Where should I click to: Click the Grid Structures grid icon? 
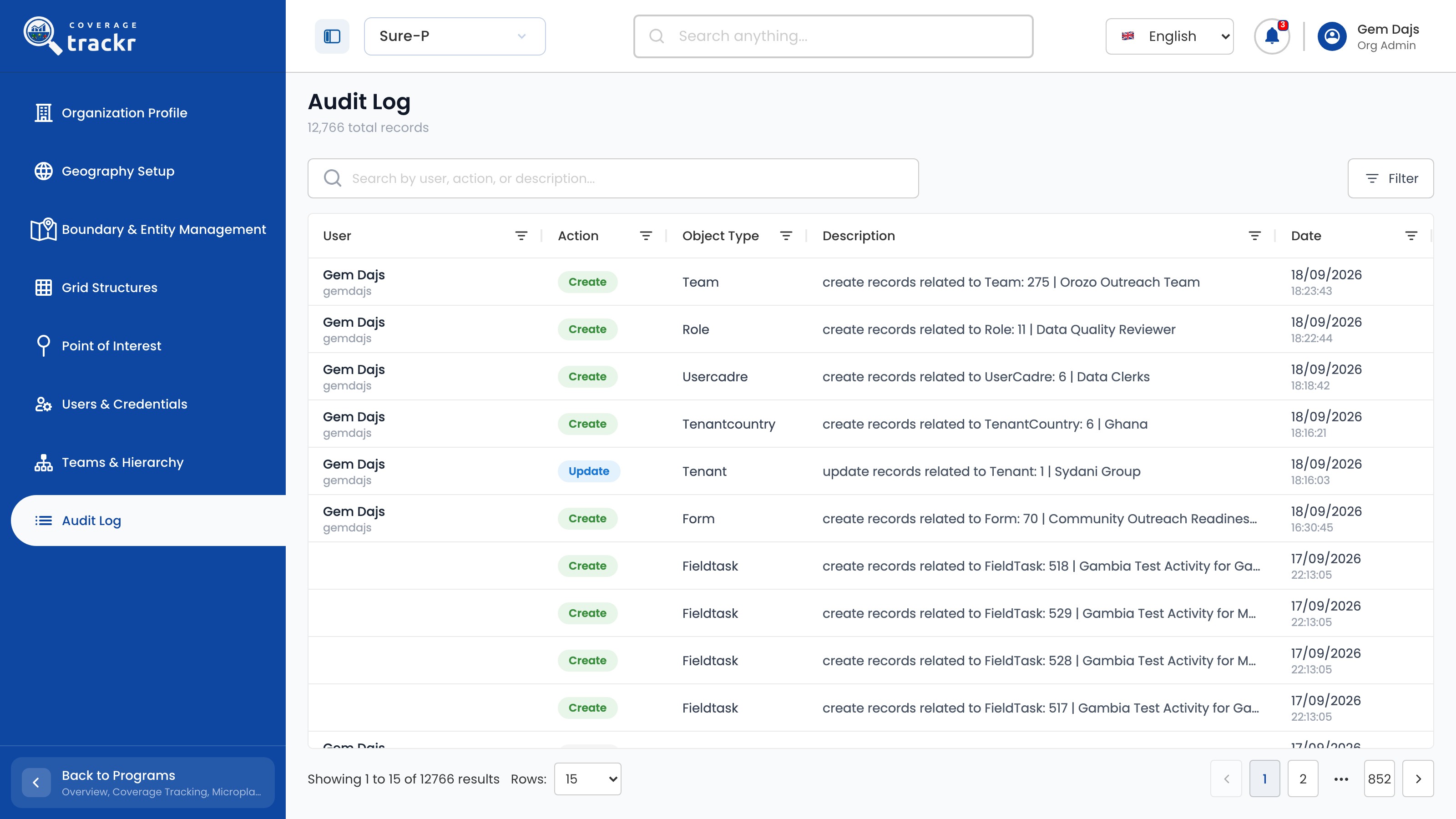44,287
